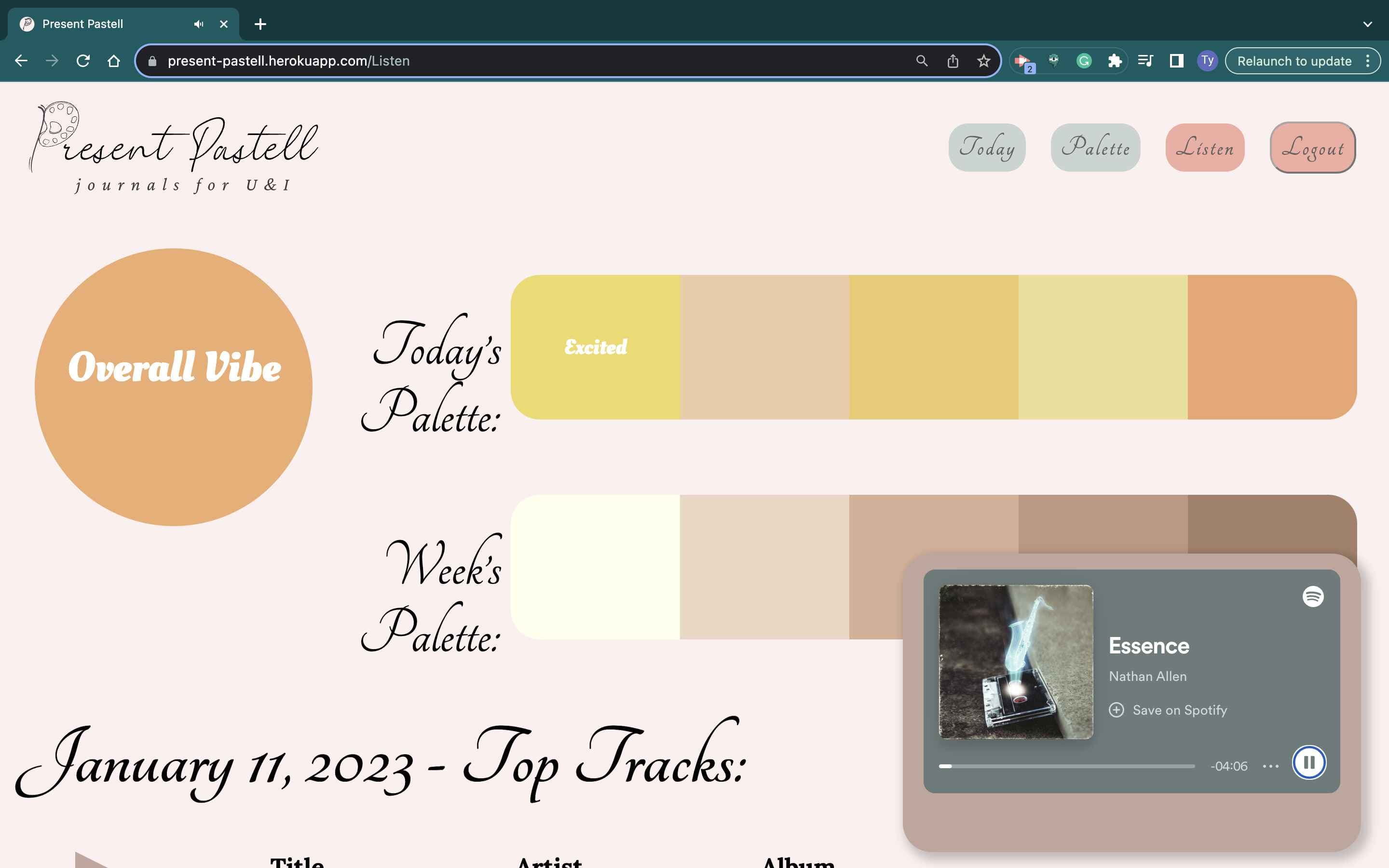The image size is (1389, 868).
Task: Toggle the bookmark star for this page
Action: [983, 60]
